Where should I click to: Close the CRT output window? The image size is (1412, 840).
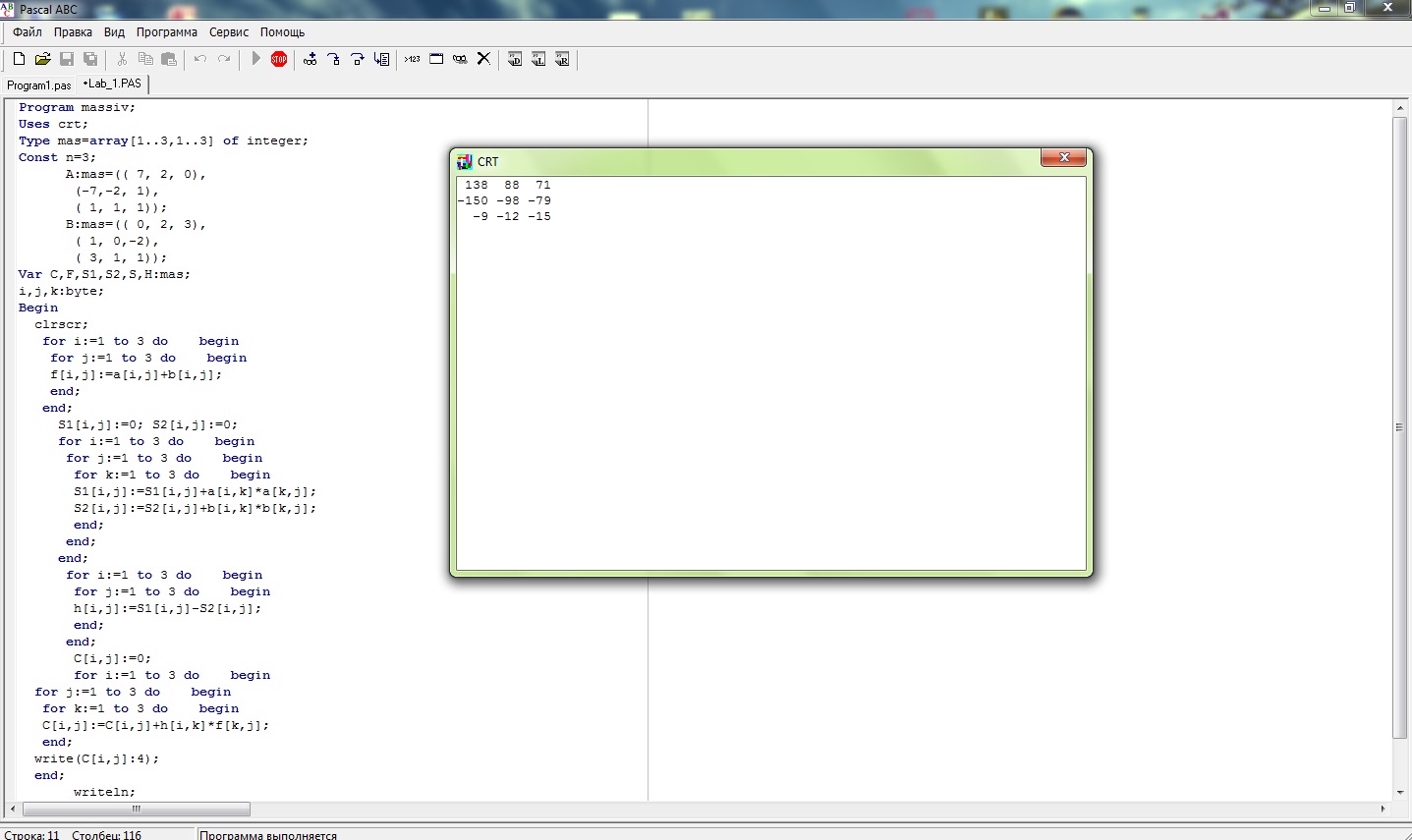(1063, 157)
